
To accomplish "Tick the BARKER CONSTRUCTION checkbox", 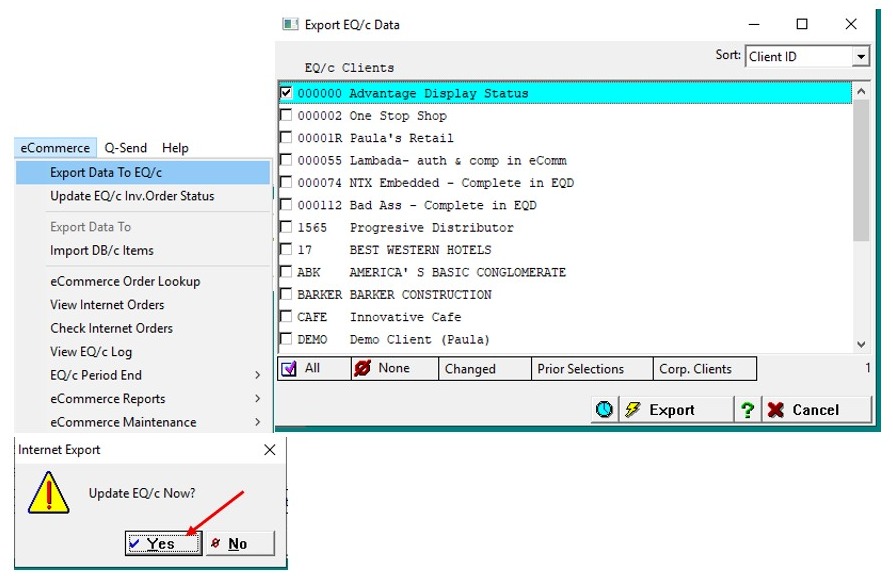I will 286,294.
